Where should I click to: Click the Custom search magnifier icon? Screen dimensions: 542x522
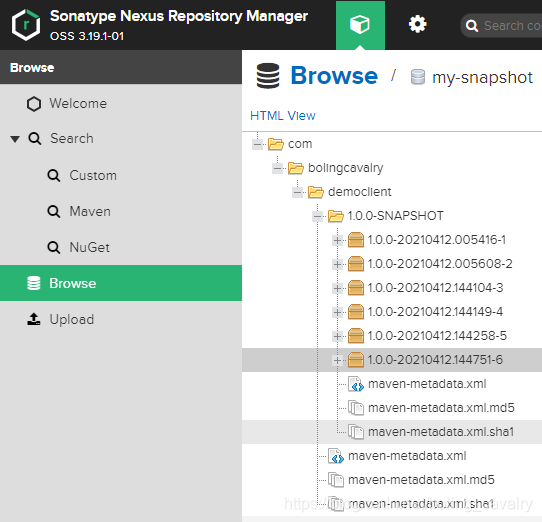[x=54, y=176]
